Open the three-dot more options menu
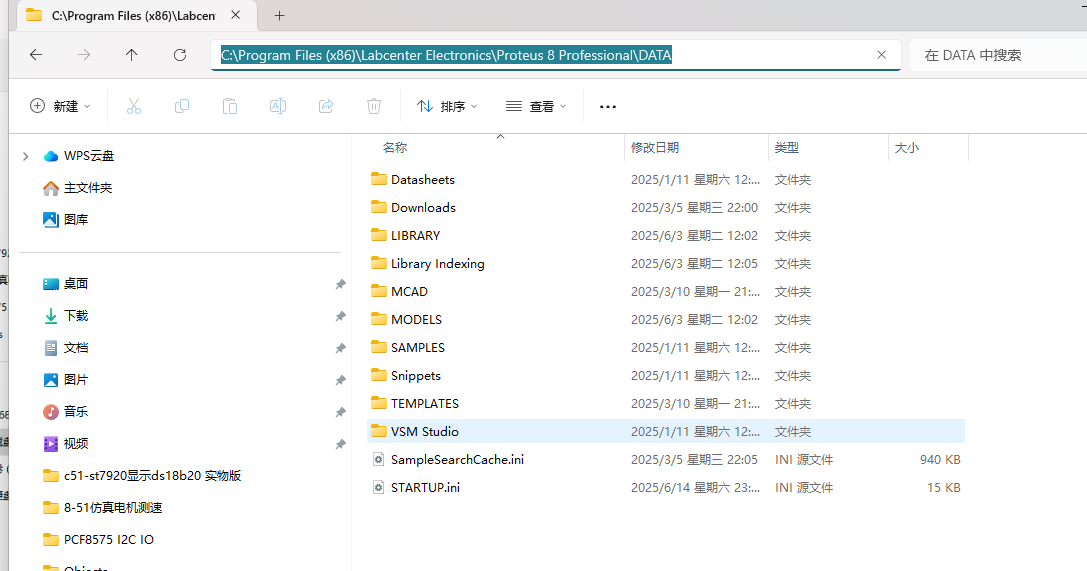The width and height of the screenshot is (1087, 571). pyautogui.click(x=608, y=107)
